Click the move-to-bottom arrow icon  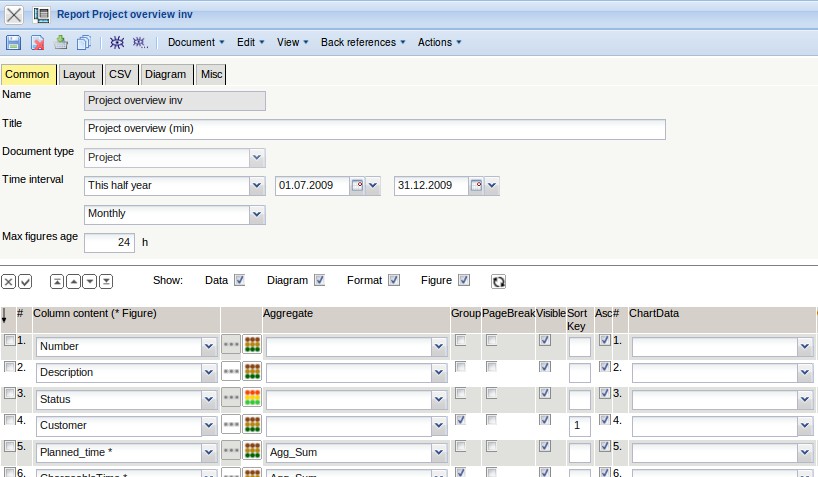coord(106,282)
